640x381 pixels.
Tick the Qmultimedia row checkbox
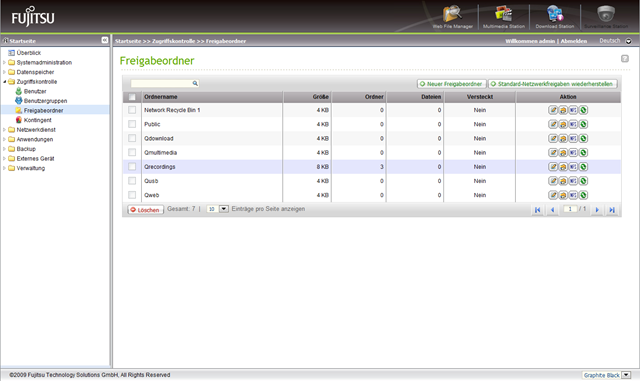pyautogui.click(x=132, y=152)
